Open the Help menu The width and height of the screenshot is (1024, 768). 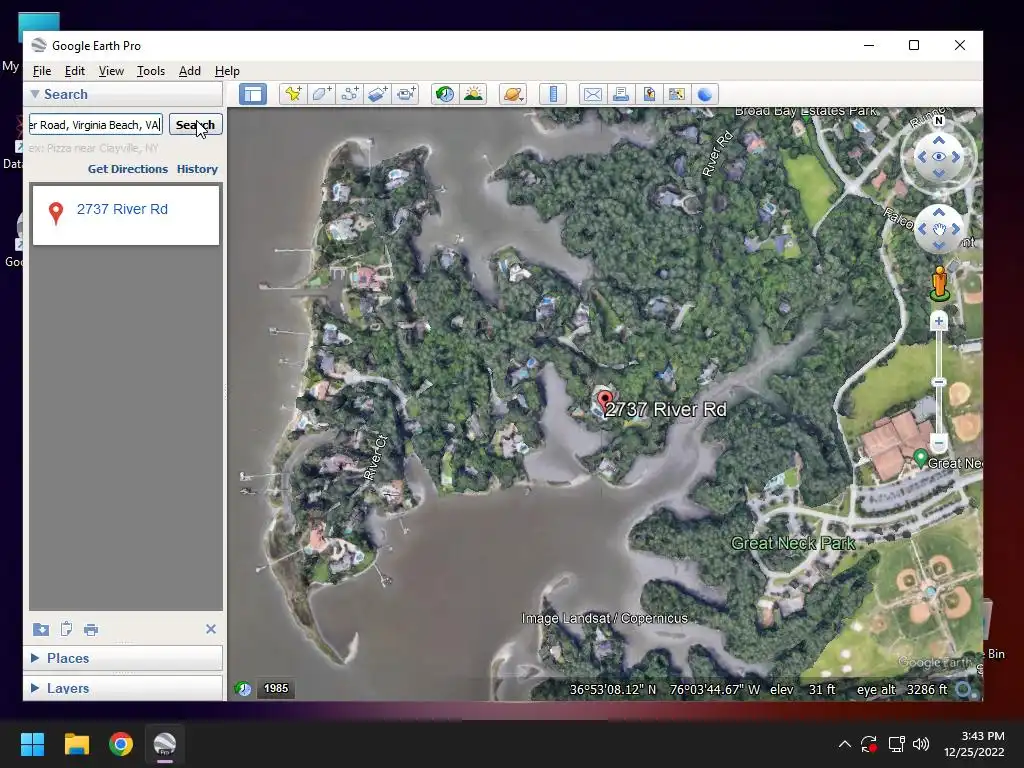point(227,71)
